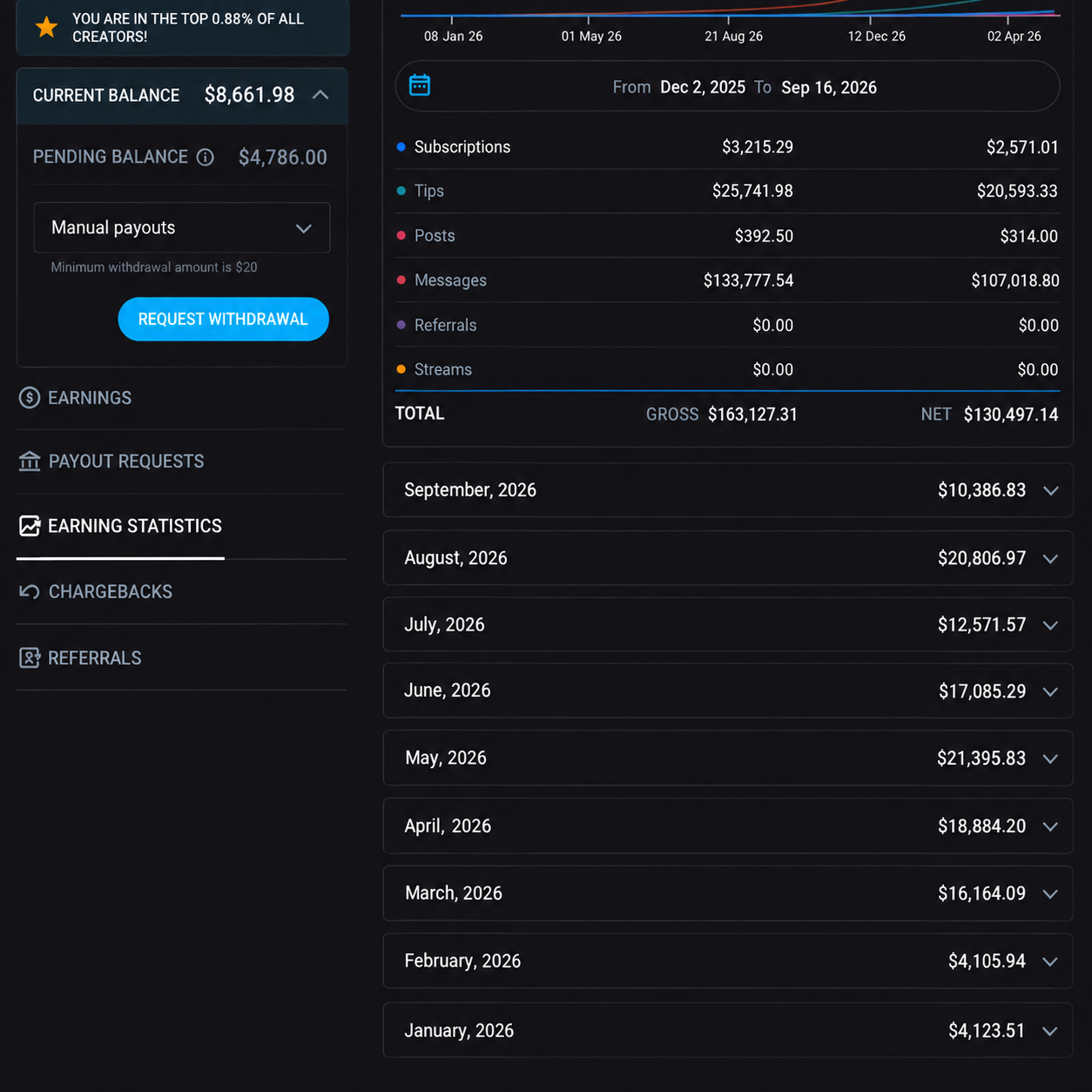This screenshot has width=1092, height=1092.
Task: Click the minimum withdrawal amount note
Action: tap(154, 267)
